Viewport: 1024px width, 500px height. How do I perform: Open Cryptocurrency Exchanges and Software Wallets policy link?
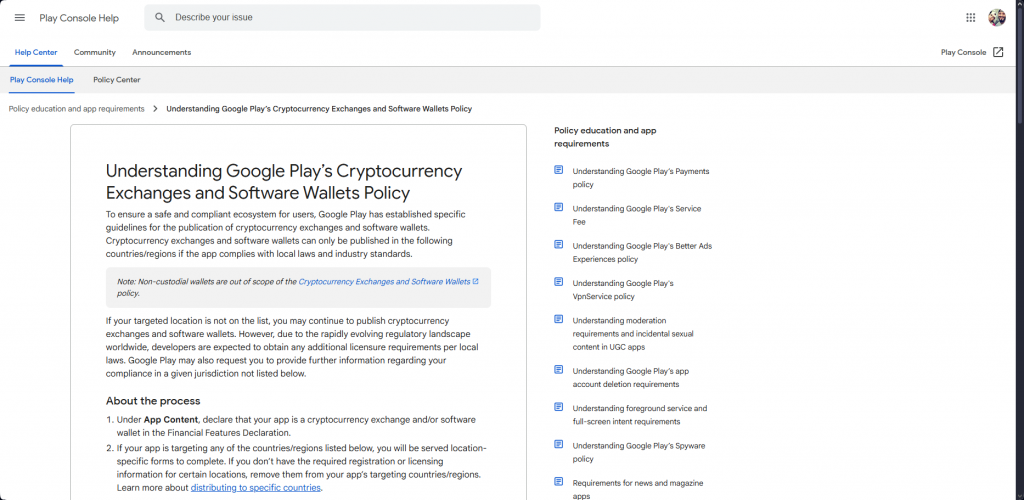point(384,281)
